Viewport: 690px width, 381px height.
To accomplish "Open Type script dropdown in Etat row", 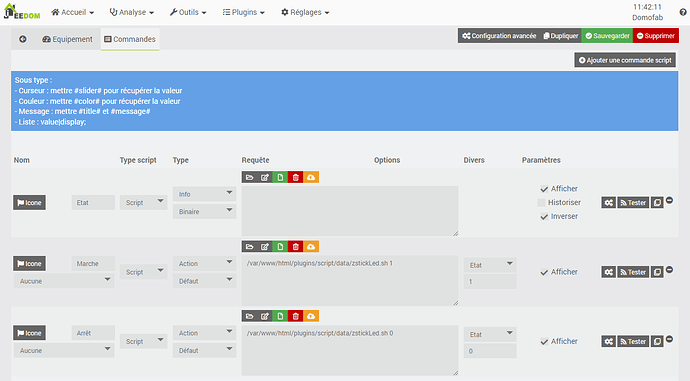I will [x=143, y=202].
